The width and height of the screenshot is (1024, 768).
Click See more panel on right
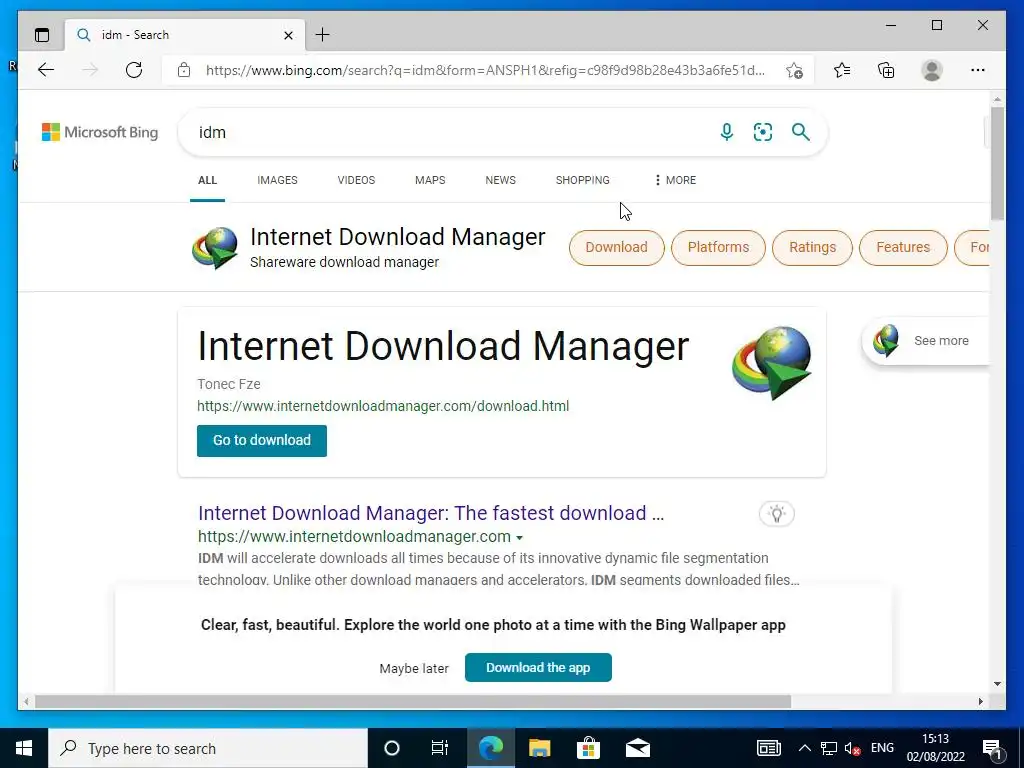pyautogui.click(x=926, y=341)
